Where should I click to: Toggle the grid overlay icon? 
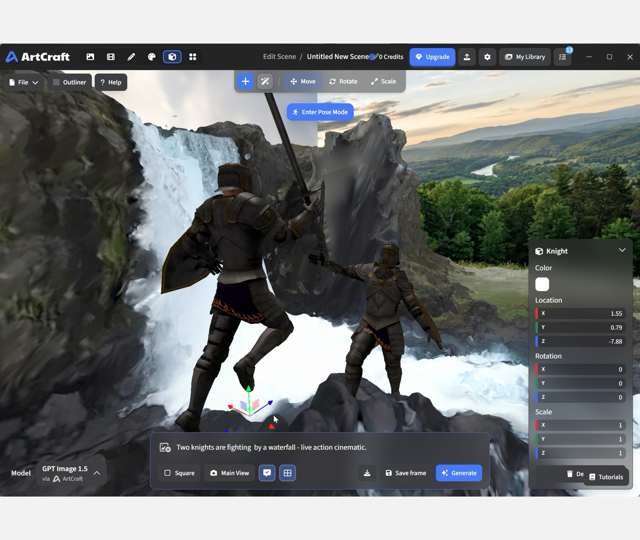287,473
